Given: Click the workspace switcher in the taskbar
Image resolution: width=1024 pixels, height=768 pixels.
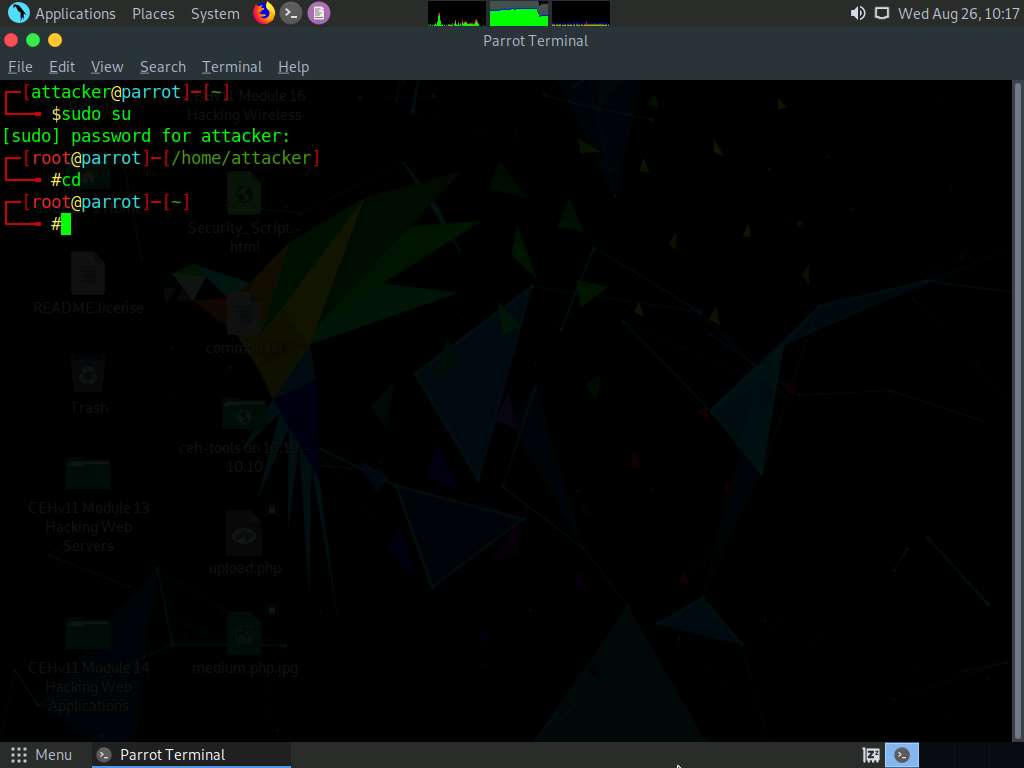Looking at the screenshot, I should (x=869, y=754).
